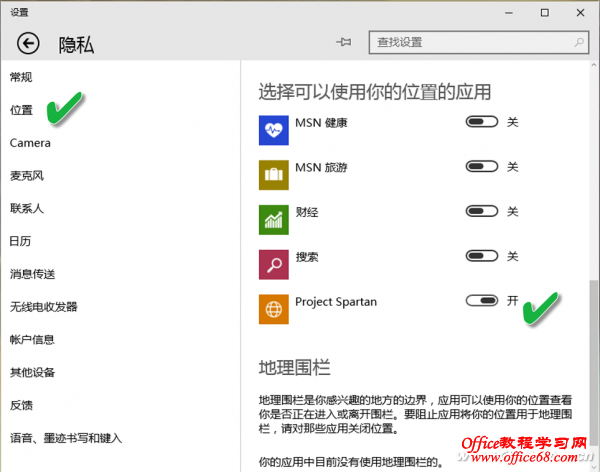Image resolution: width=600 pixels, height=472 pixels.
Task: Click the Project Spartan globe icon
Action: pyautogui.click(x=274, y=309)
